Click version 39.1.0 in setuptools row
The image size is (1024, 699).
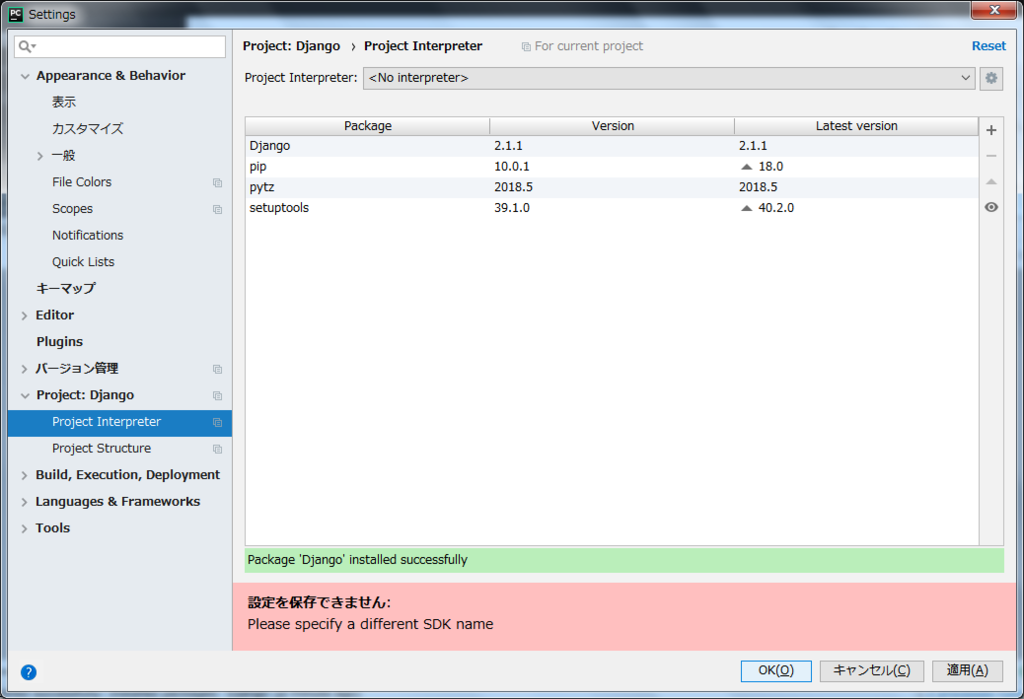pos(512,208)
